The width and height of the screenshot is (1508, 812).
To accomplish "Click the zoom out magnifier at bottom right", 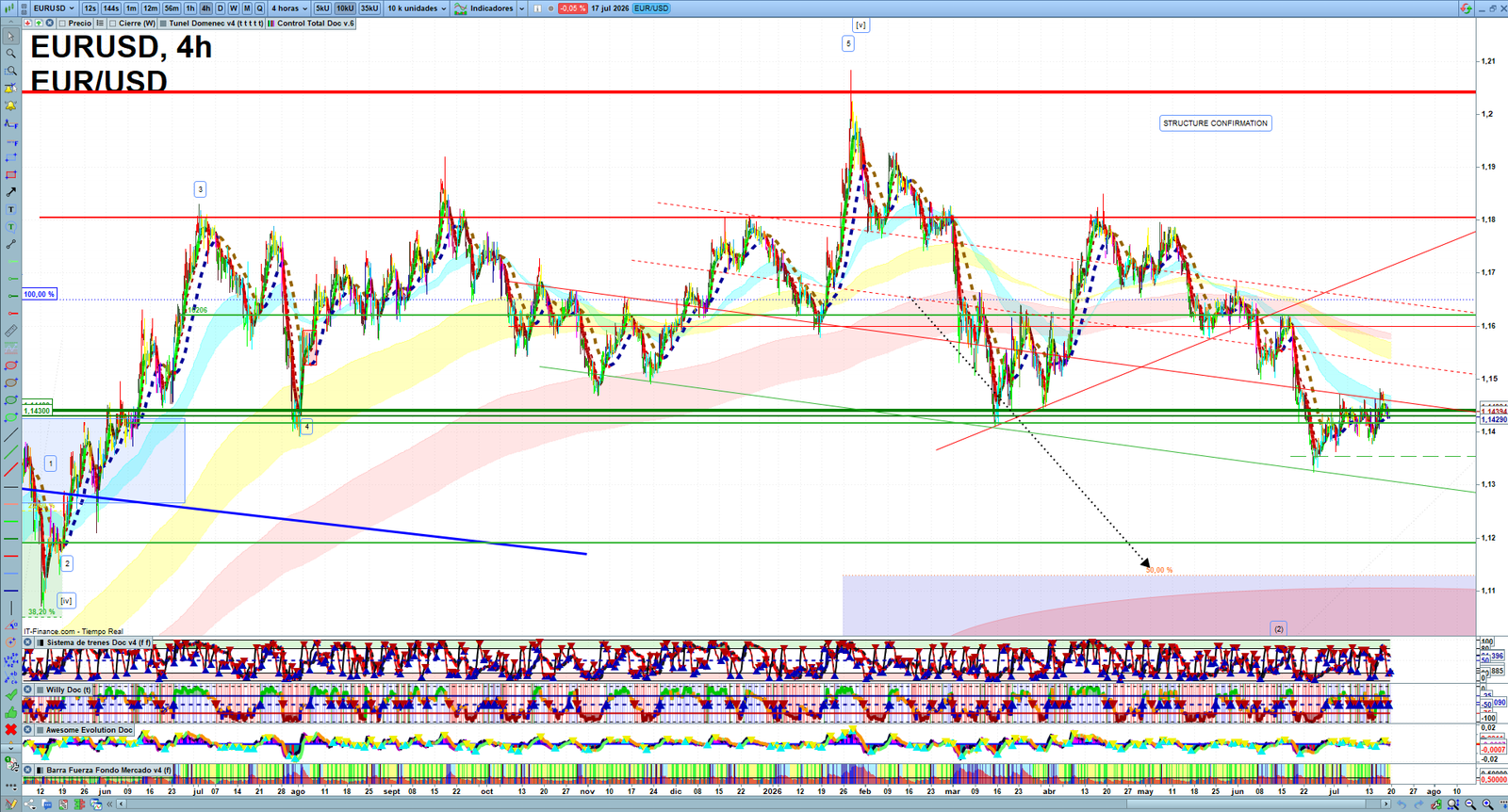I will [1471, 804].
